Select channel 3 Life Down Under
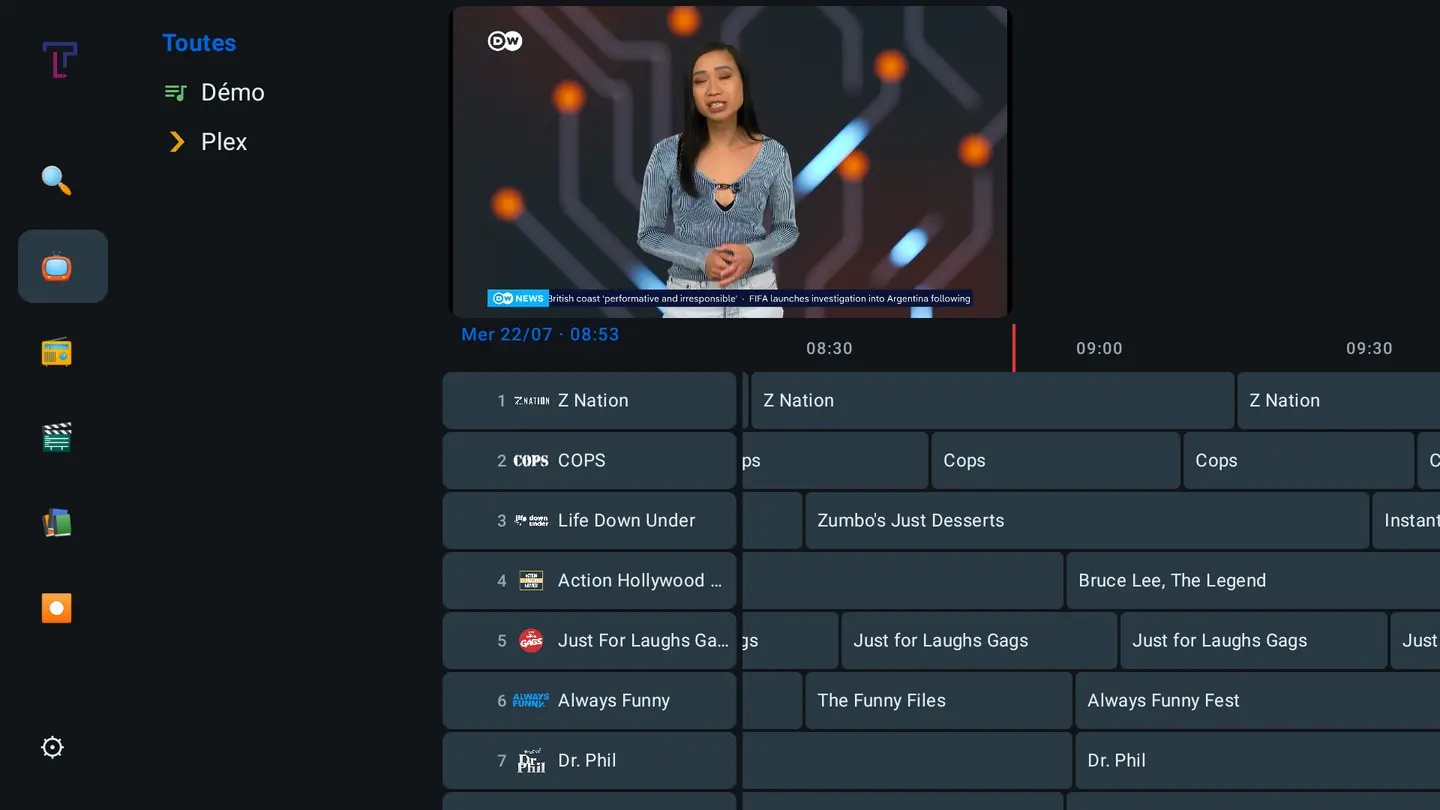This screenshot has width=1440, height=810. [590, 520]
